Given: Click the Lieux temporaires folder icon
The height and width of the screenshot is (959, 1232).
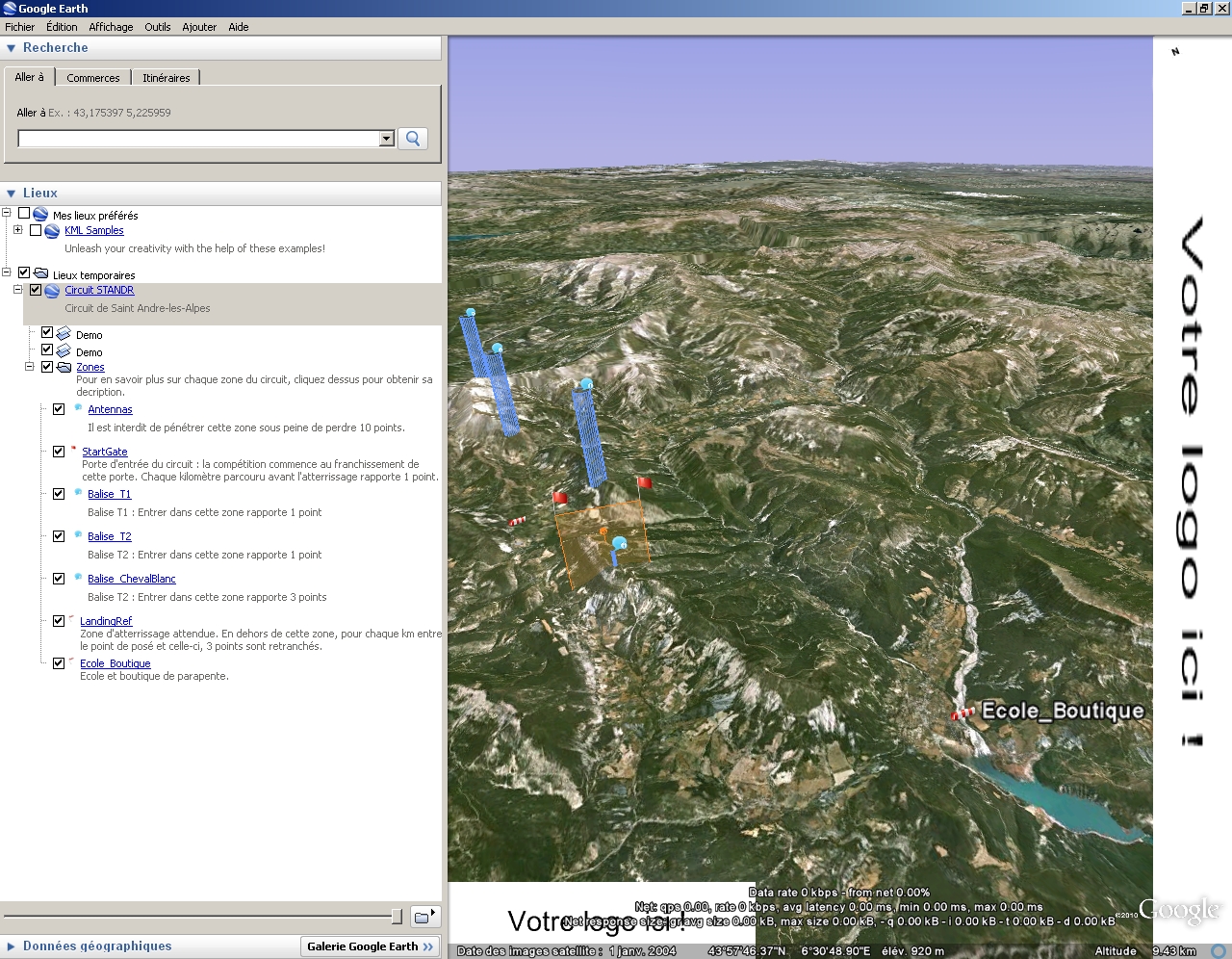Looking at the screenshot, I should (x=40, y=273).
